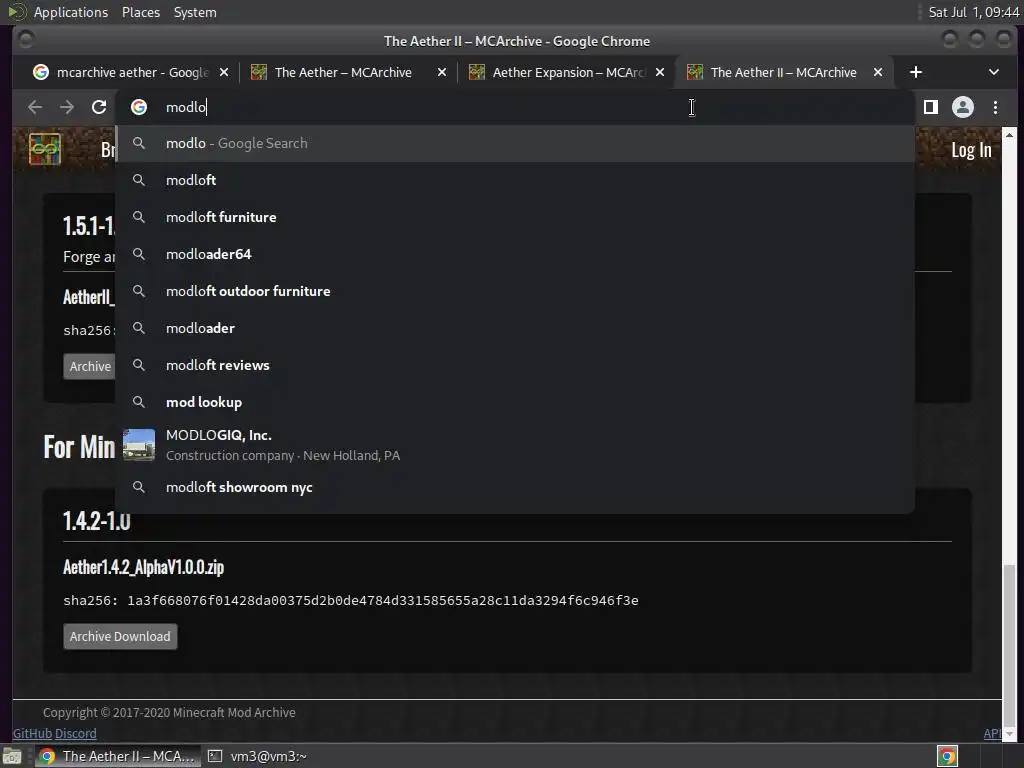
Task: Open 'MODLOGIQ, Inc.' suggestion entry
Action: [x=515, y=445]
